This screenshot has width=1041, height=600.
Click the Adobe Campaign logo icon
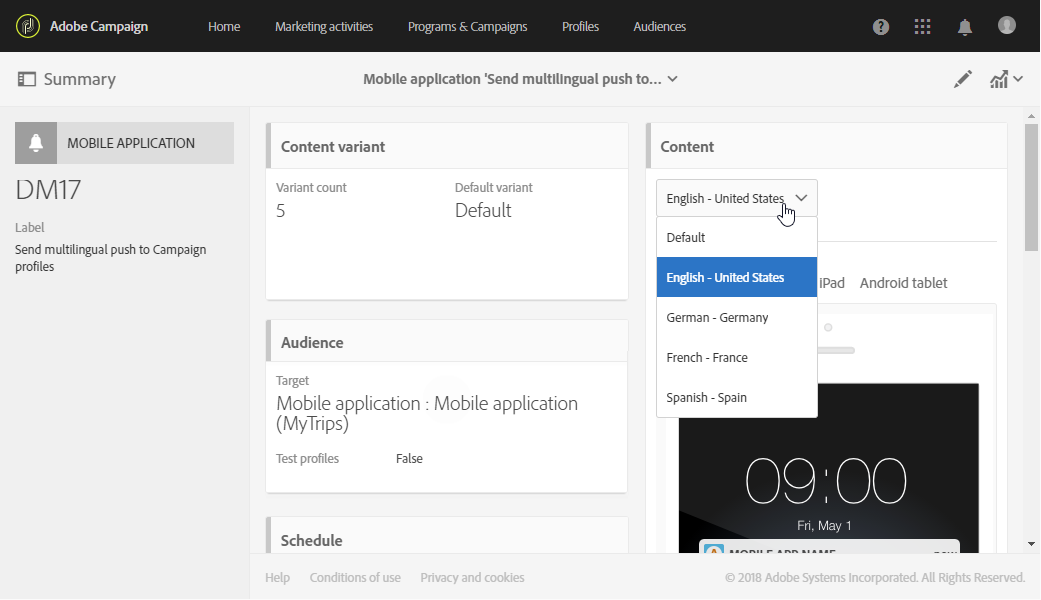28,27
